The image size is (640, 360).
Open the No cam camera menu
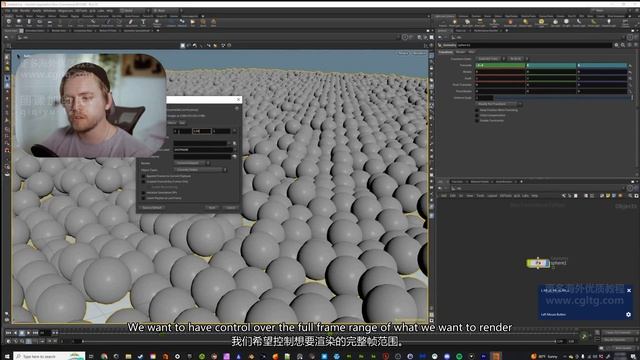click(418, 53)
